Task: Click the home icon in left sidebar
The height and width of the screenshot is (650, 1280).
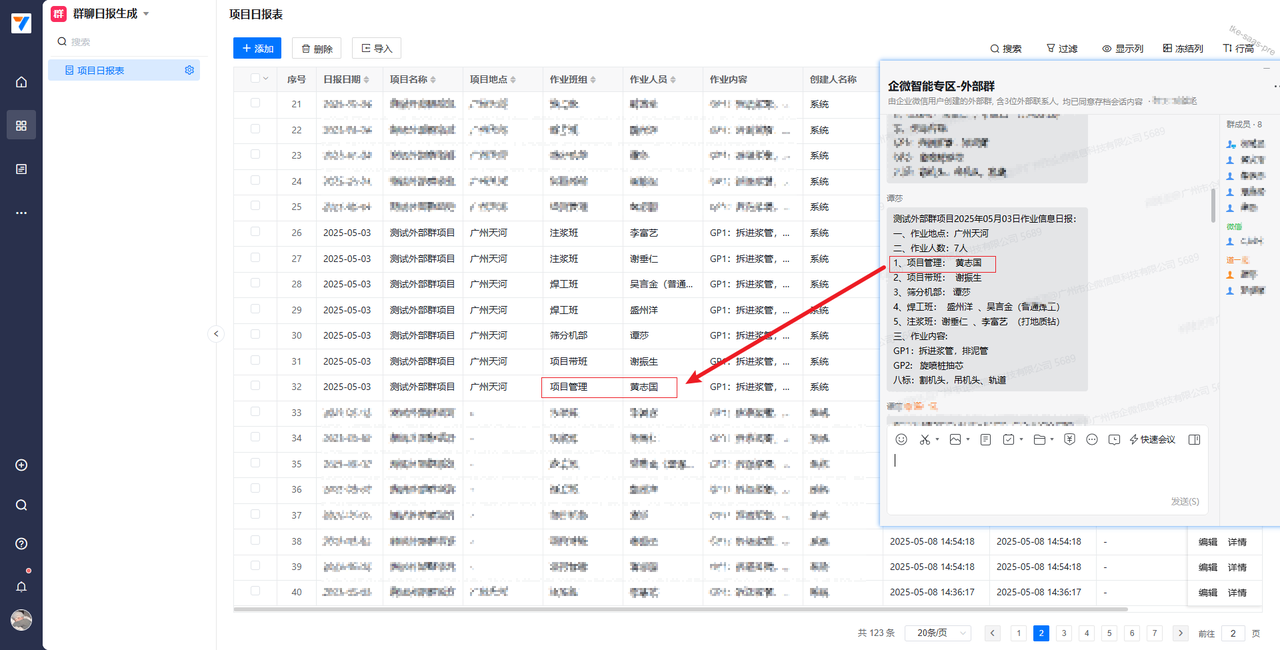Action: click(x=21, y=82)
